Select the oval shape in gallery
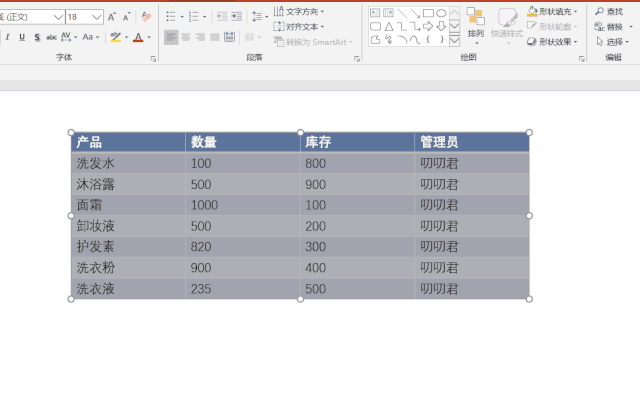The height and width of the screenshot is (419, 640). click(441, 13)
